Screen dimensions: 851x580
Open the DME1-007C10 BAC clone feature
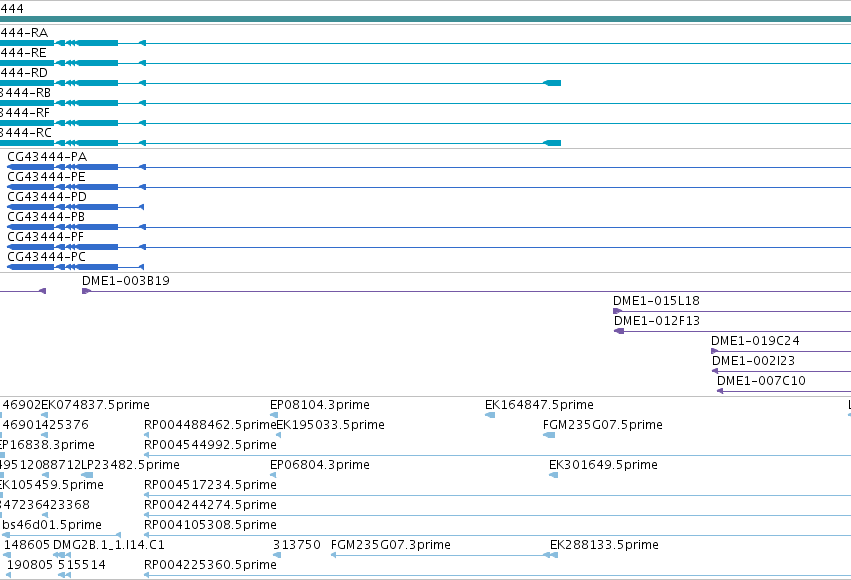tap(761, 381)
